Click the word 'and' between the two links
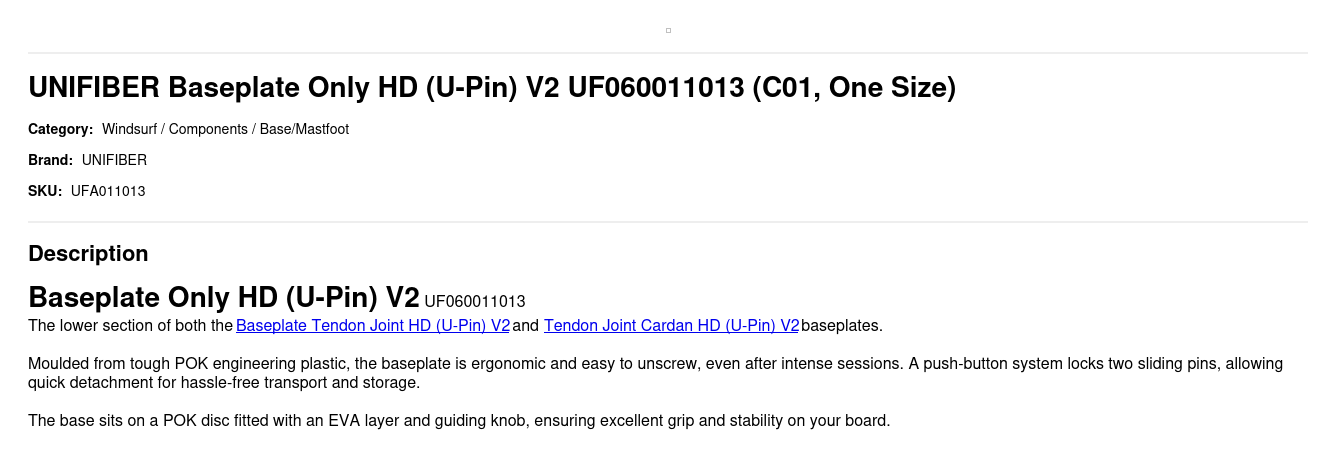Screen dimensions: 1328x460 (x=526, y=326)
